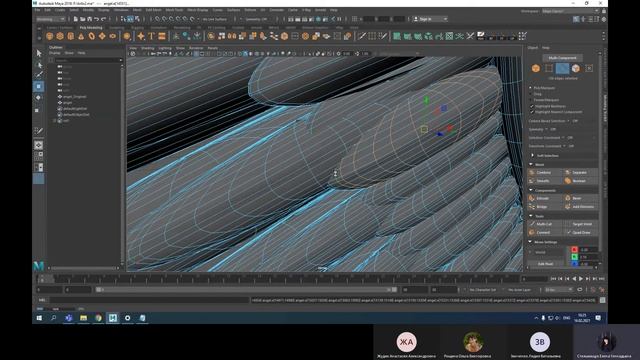
Task: Open the Modeling menu set dropdown
Action: click(x=51, y=19)
